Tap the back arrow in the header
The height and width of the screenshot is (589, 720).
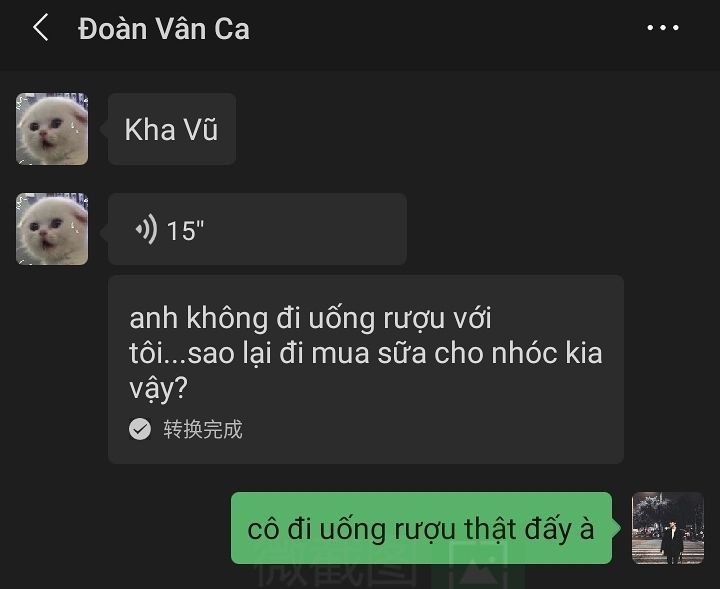click(x=41, y=28)
